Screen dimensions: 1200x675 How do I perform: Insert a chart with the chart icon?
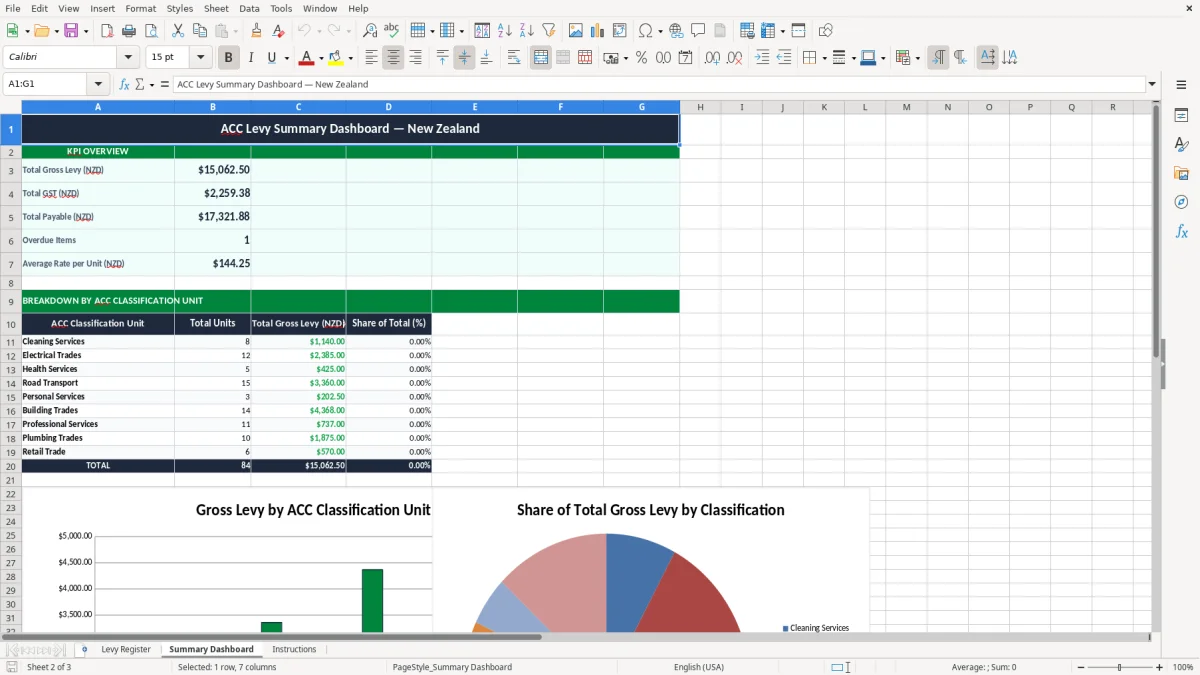coord(598,31)
